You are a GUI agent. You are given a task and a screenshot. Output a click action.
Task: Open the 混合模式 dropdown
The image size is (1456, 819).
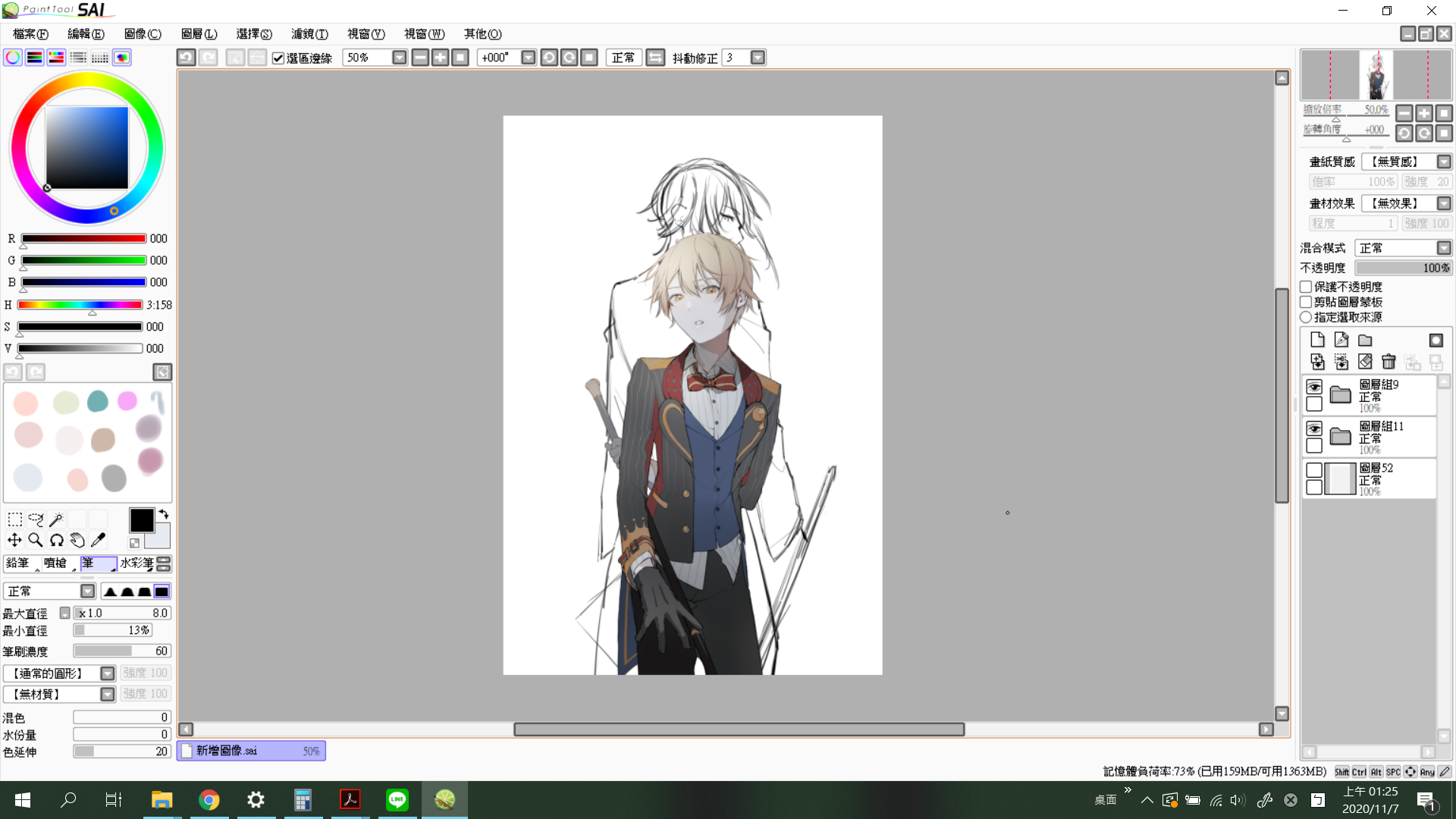click(x=1444, y=248)
